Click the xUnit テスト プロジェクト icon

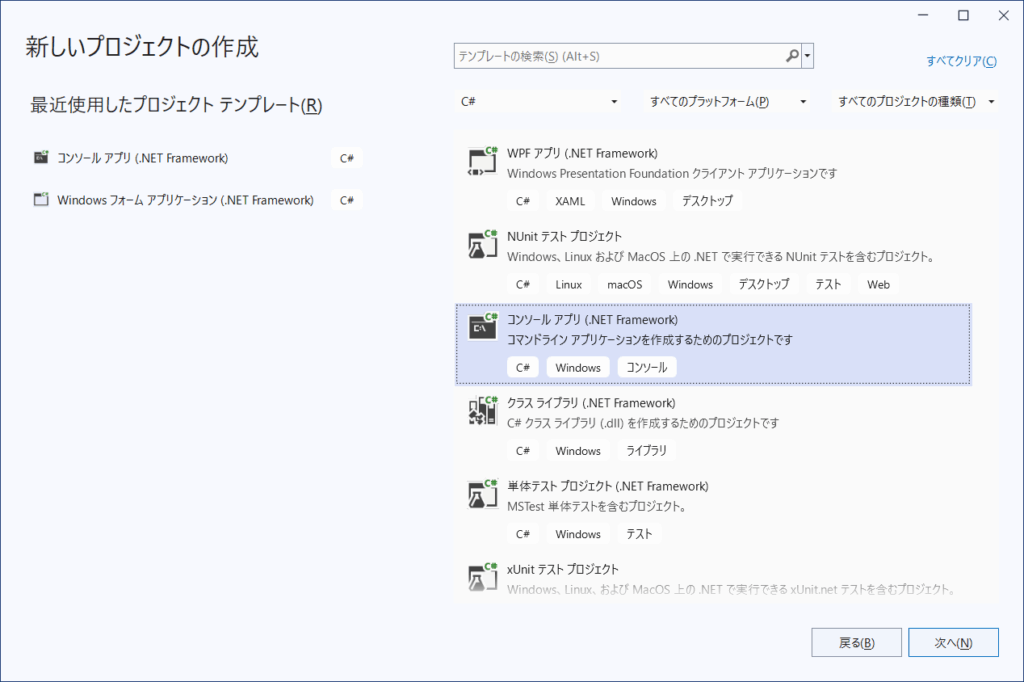pos(483,577)
